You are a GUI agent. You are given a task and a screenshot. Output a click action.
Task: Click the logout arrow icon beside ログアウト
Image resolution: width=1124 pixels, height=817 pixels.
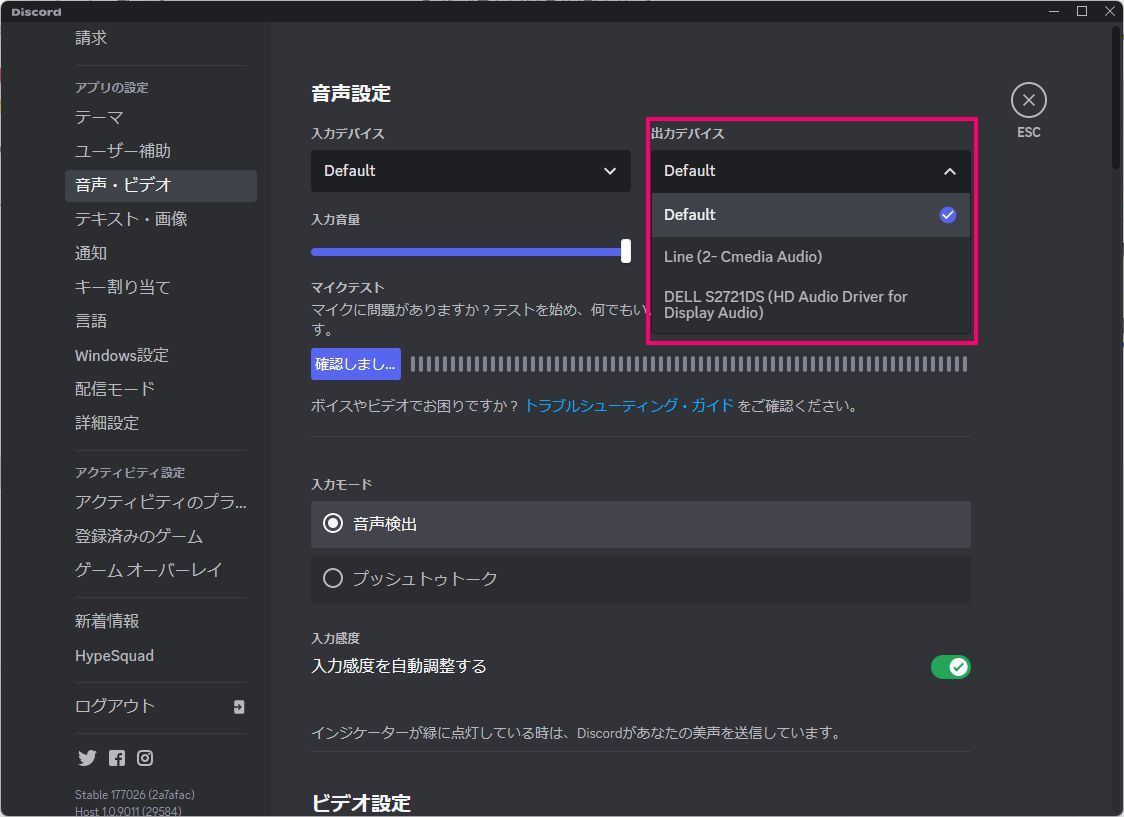point(239,707)
